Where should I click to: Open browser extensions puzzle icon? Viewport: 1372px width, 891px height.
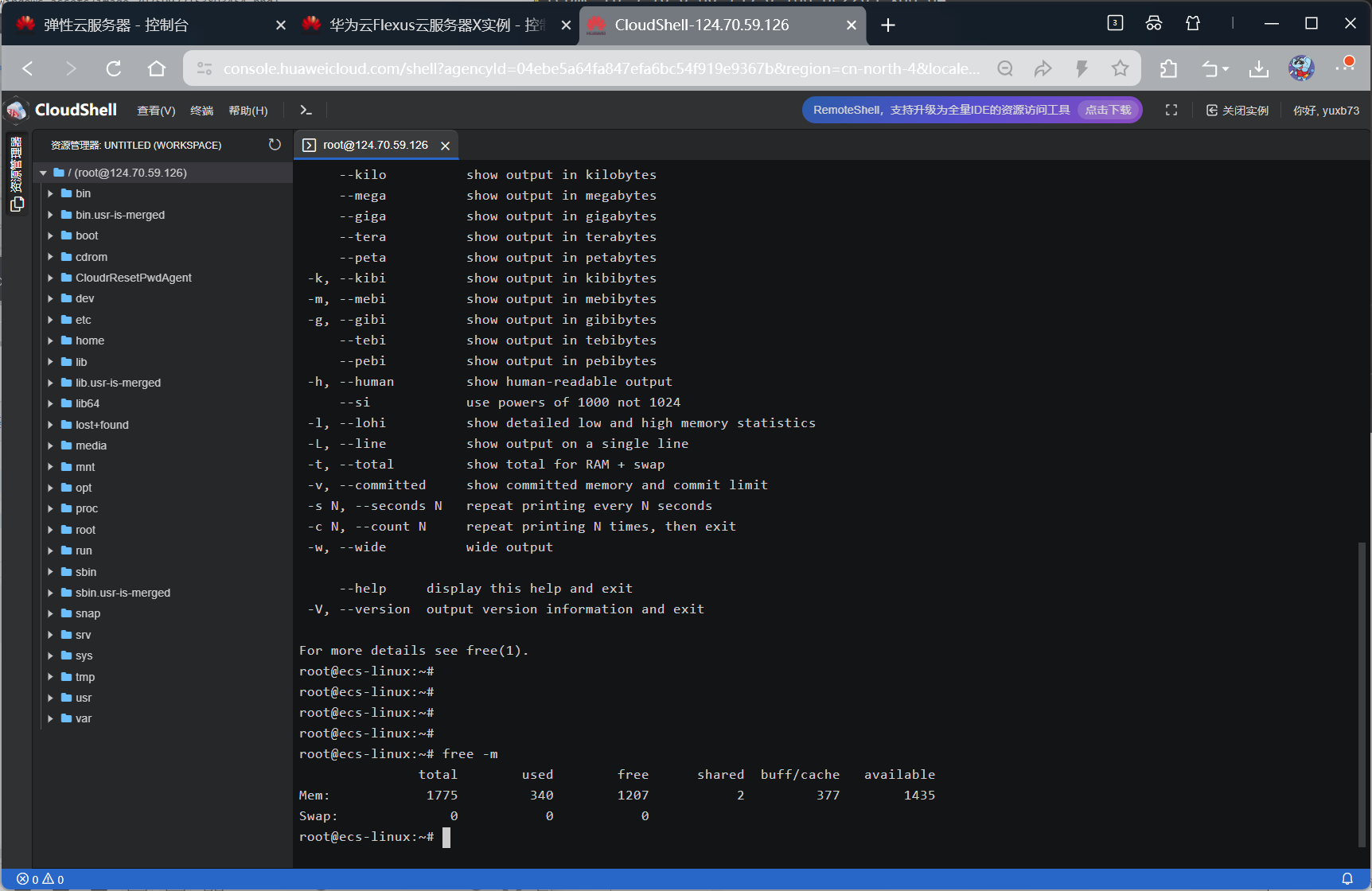point(1168,68)
